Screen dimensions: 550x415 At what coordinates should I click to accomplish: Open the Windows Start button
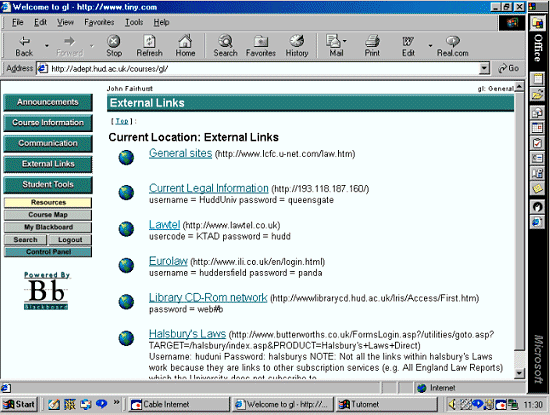click(x=19, y=404)
